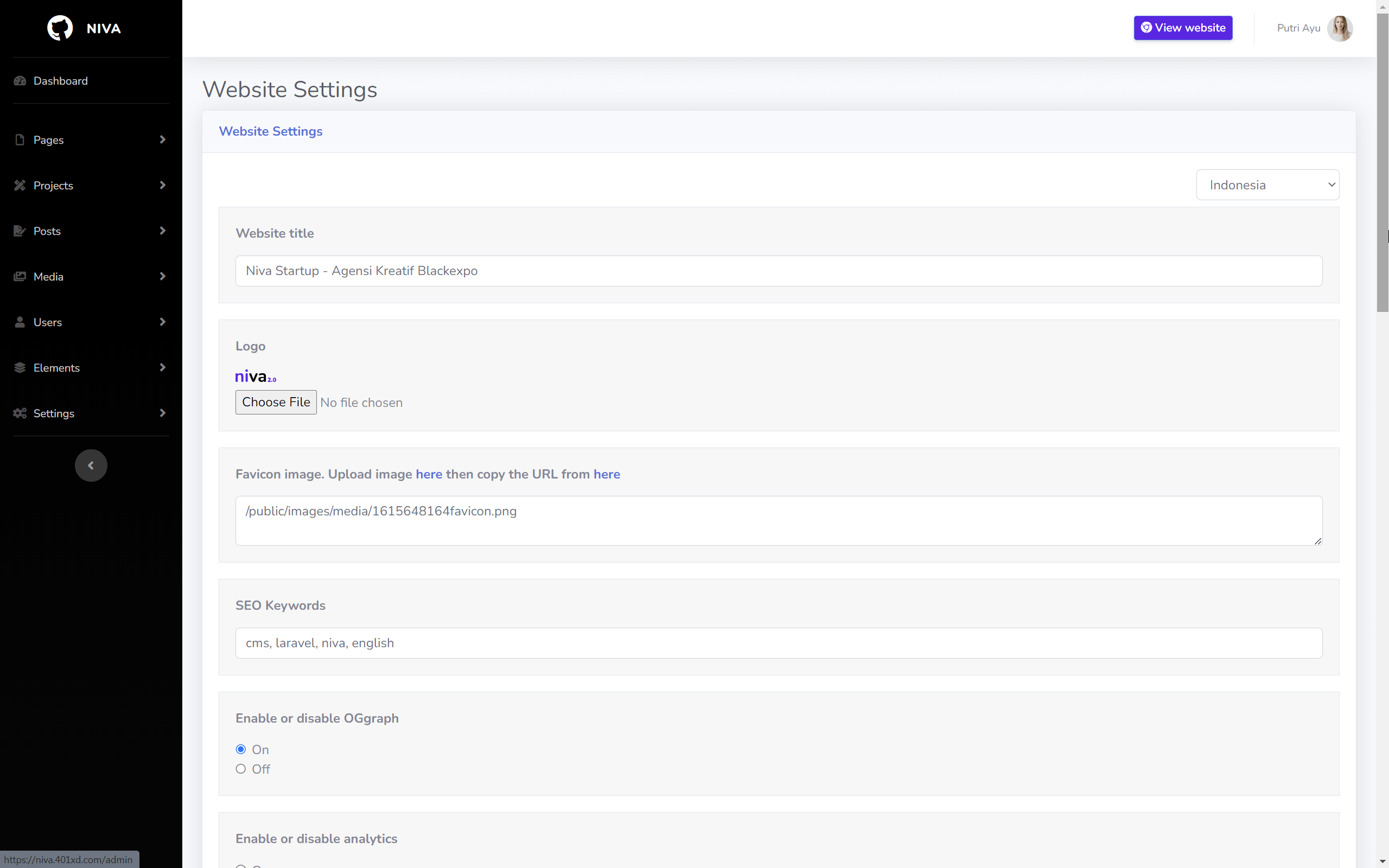Collapse the sidebar with the arrow button

pos(91,465)
